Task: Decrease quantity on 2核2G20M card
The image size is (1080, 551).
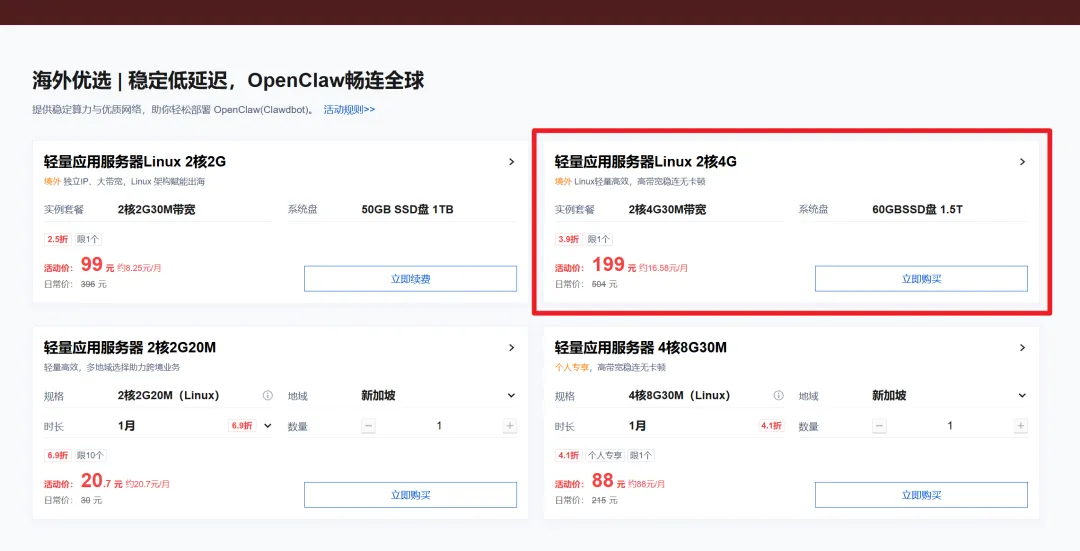Action: pyautogui.click(x=368, y=426)
